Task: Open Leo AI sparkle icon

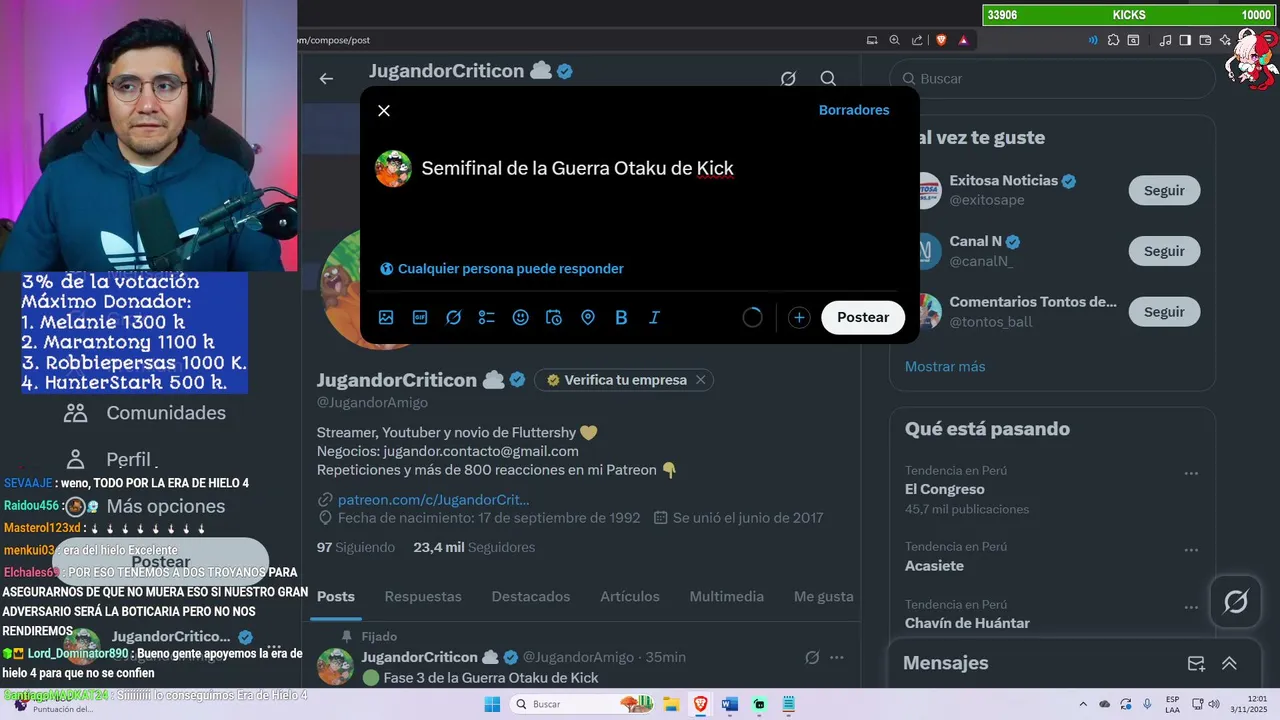Action: pos(1225,40)
